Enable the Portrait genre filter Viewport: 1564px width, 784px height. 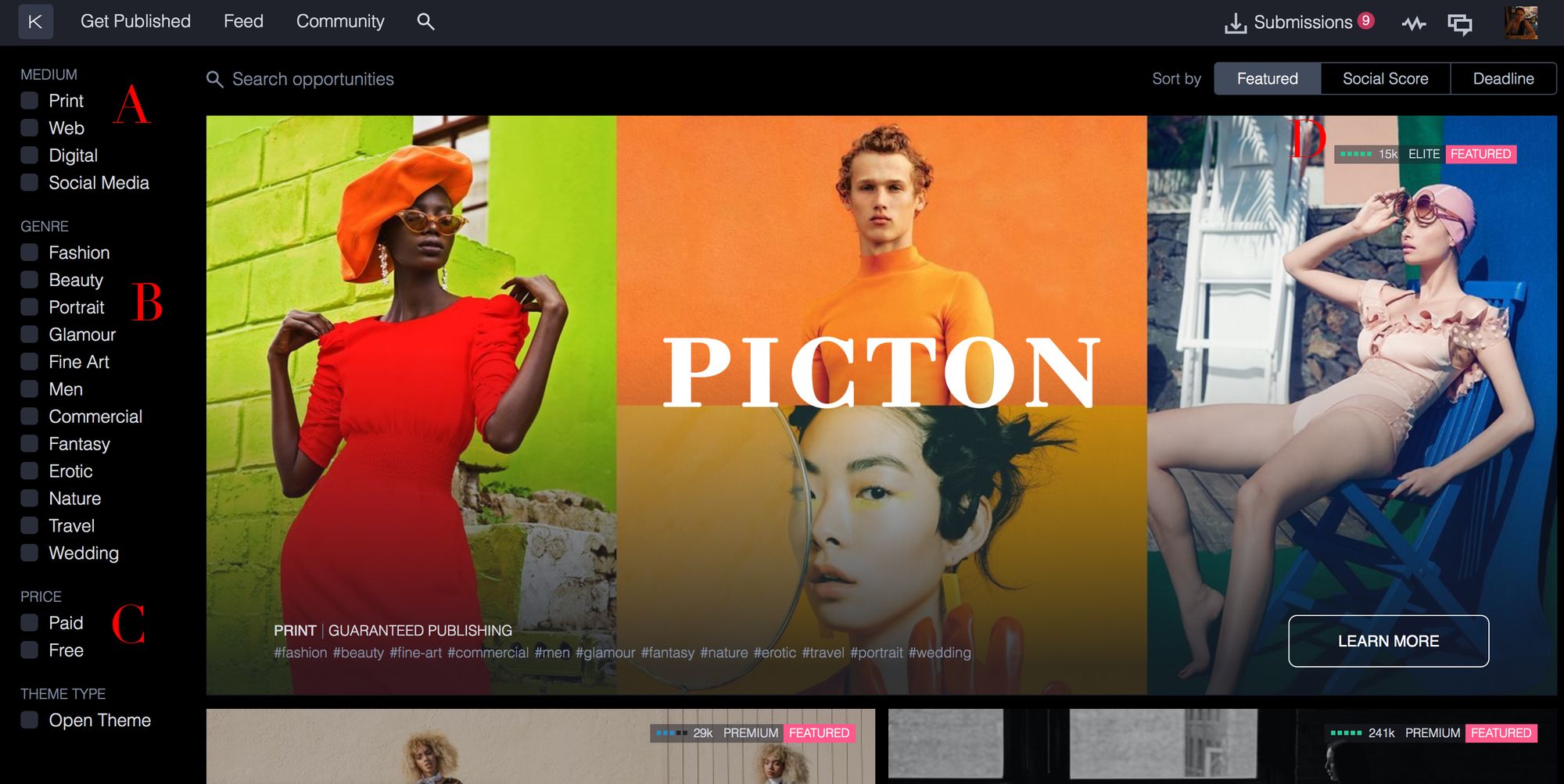pyautogui.click(x=30, y=307)
